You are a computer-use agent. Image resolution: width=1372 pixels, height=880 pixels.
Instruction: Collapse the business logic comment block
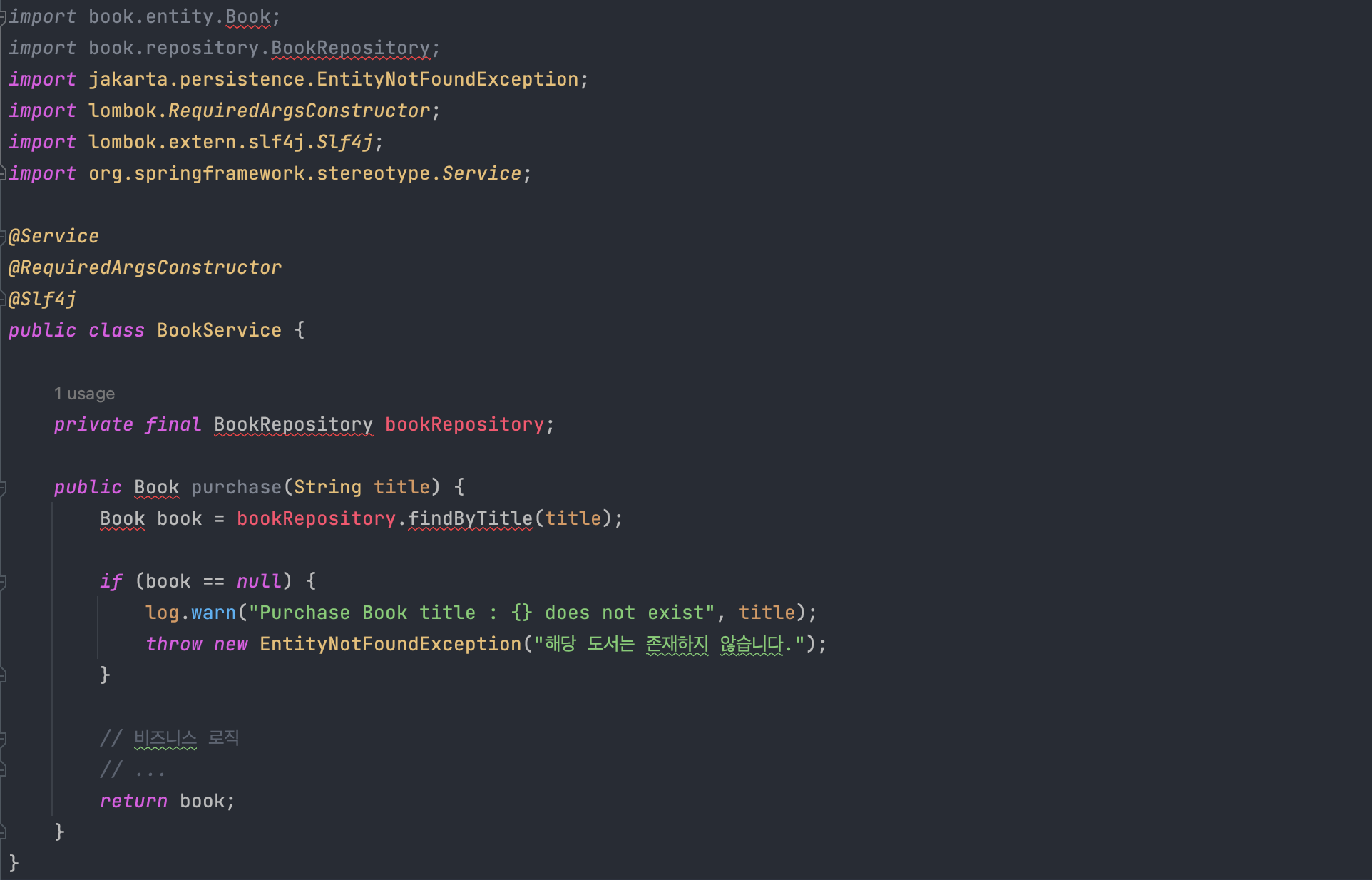(x=3, y=739)
